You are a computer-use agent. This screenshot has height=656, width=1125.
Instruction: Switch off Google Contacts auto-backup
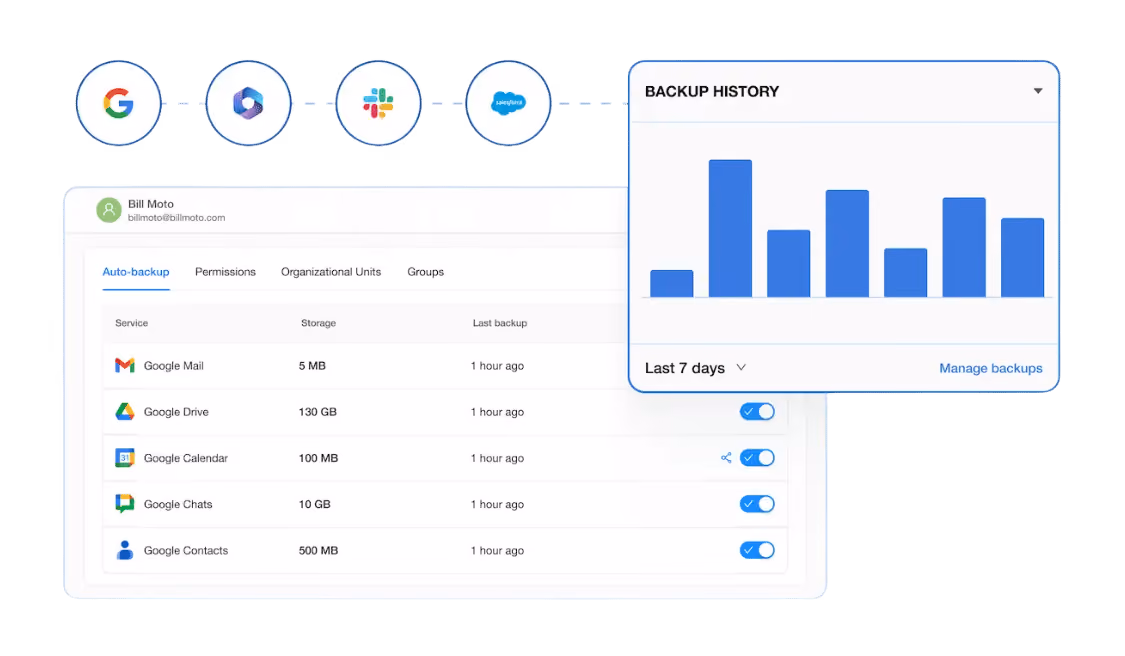[x=757, y=550]
